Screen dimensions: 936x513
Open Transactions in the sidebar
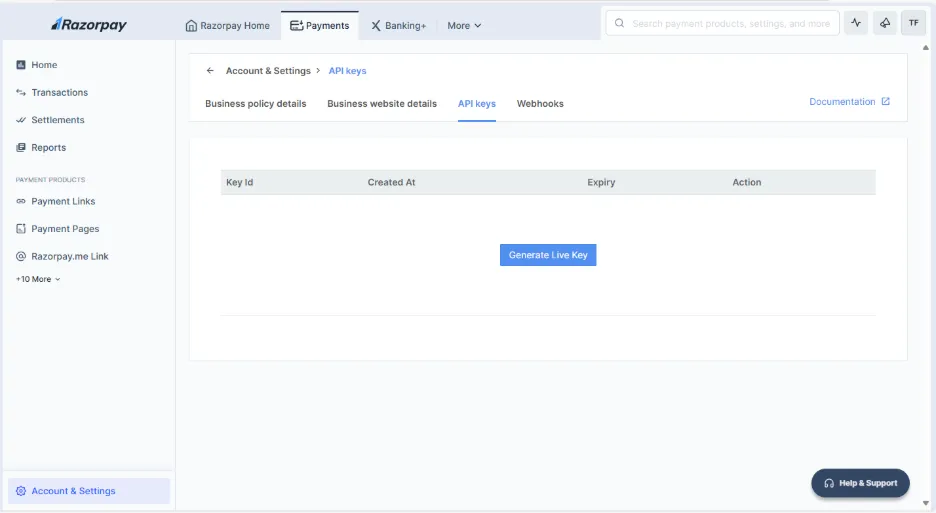[x=60, y=92]
